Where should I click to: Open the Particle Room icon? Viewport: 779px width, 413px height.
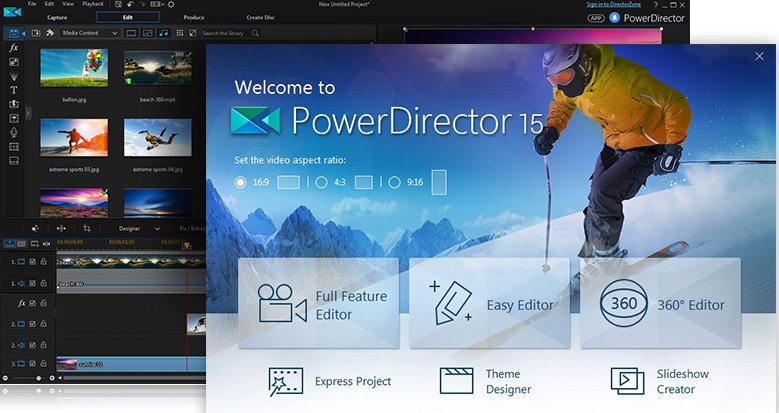pyautogui.click(x=14, y=76)
